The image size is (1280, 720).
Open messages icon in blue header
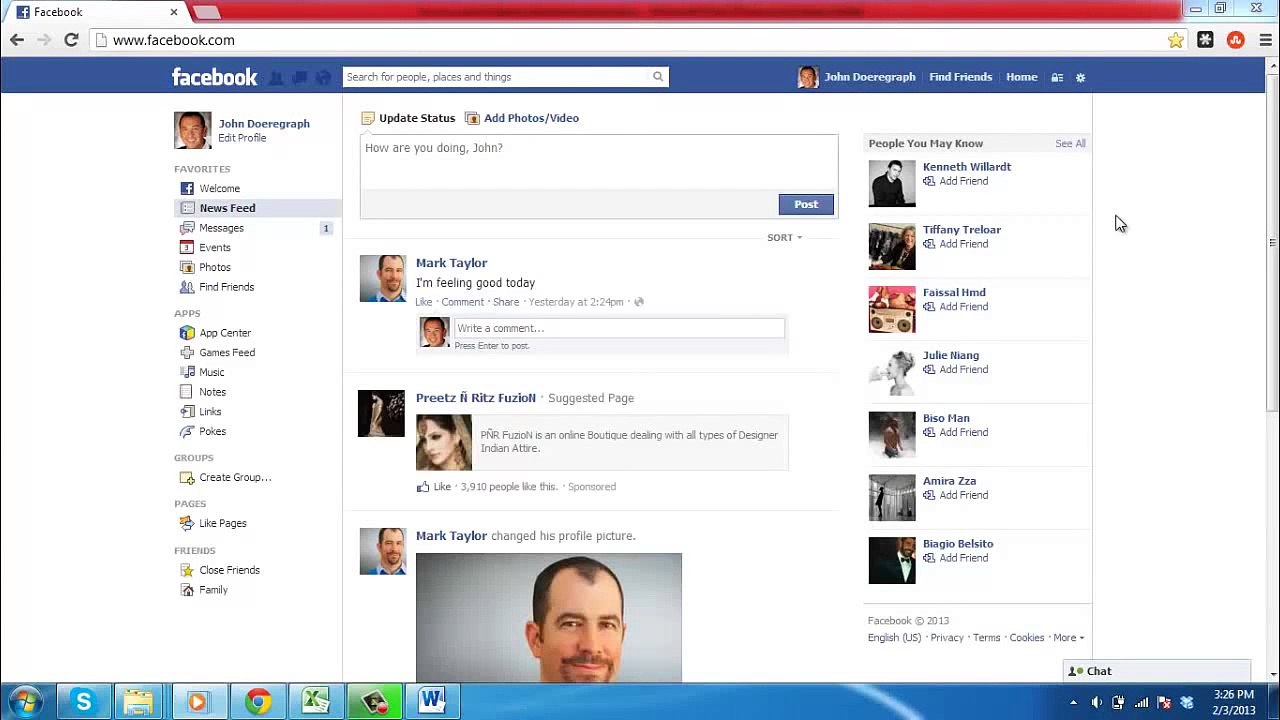pyautogui.click(x=299, y=77)
